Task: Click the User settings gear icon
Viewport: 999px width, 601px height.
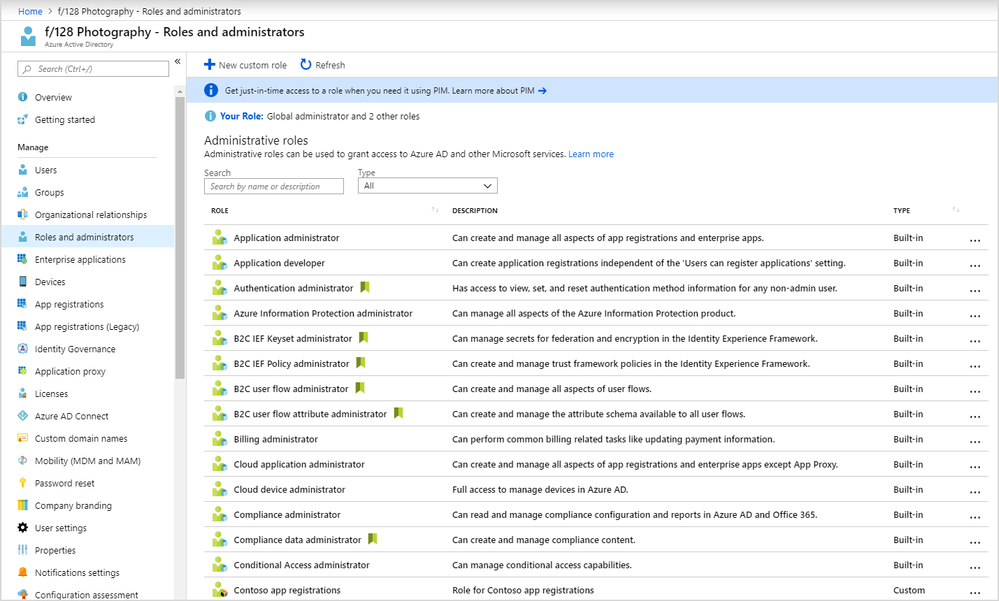Action: pyautogui.click(x=23, y=527)
